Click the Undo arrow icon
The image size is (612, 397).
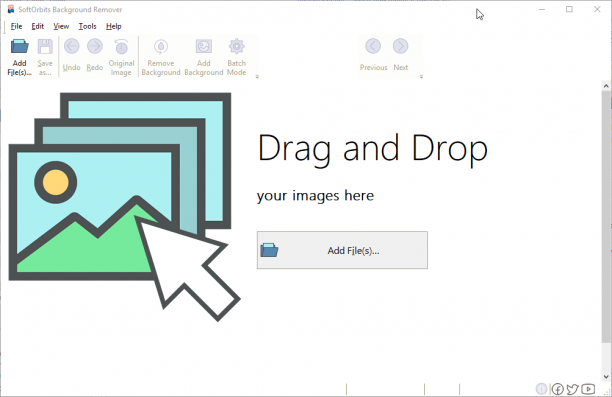coord(71,46)
